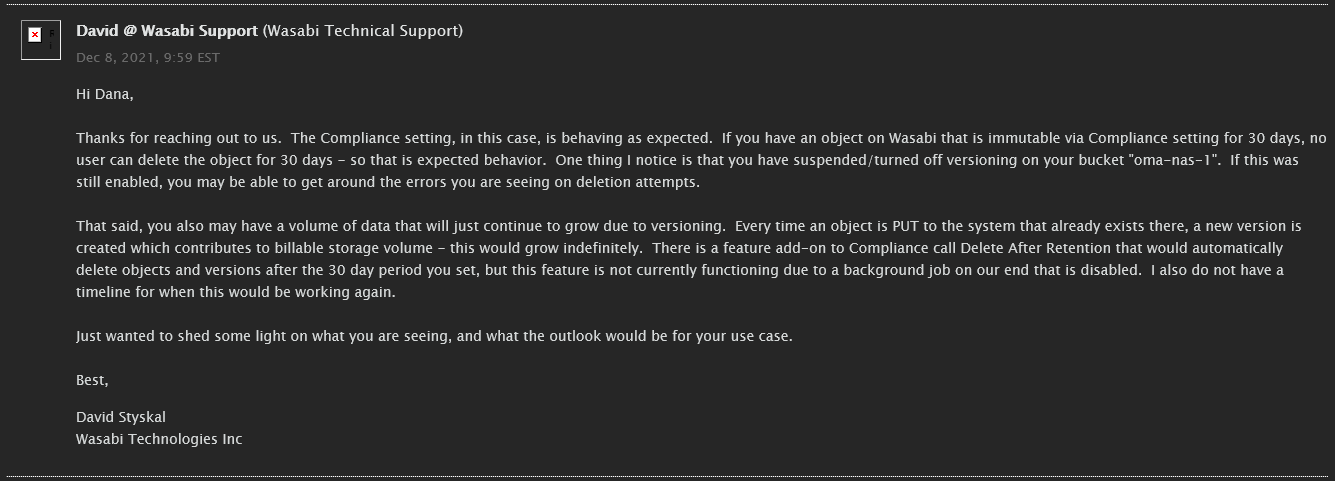This screenshot has width=1335, height=481.
Task: Click the signature name David Styskal
Action: tap(120, 417)
